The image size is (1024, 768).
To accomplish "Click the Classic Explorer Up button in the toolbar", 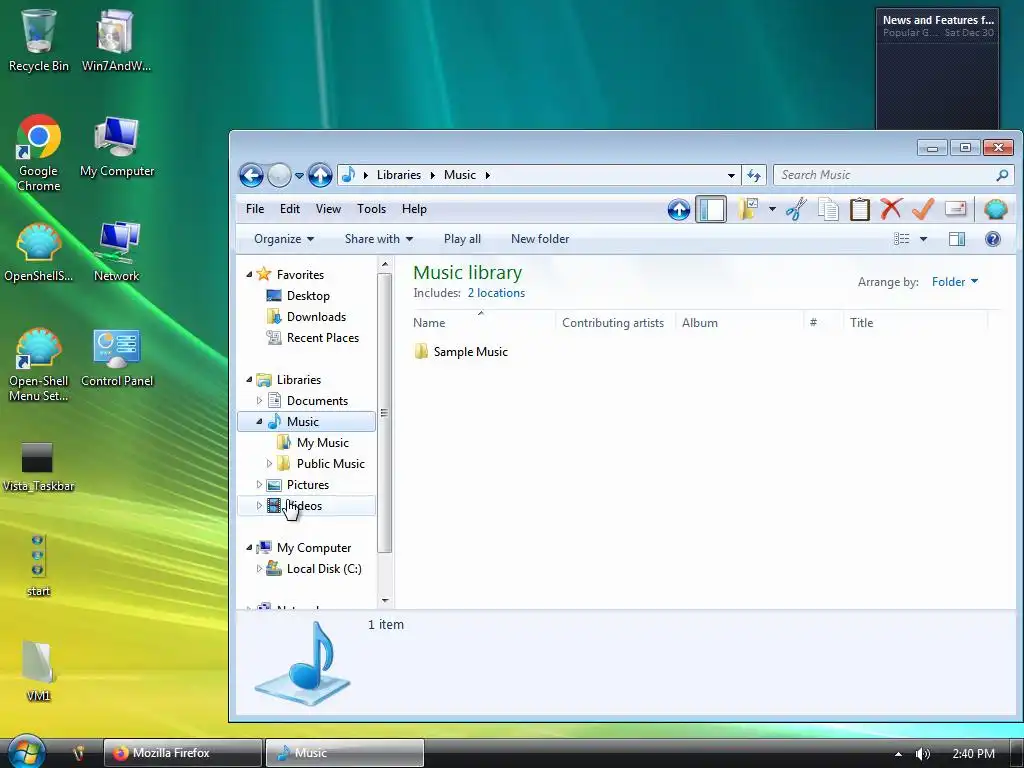I will [679, 210].
